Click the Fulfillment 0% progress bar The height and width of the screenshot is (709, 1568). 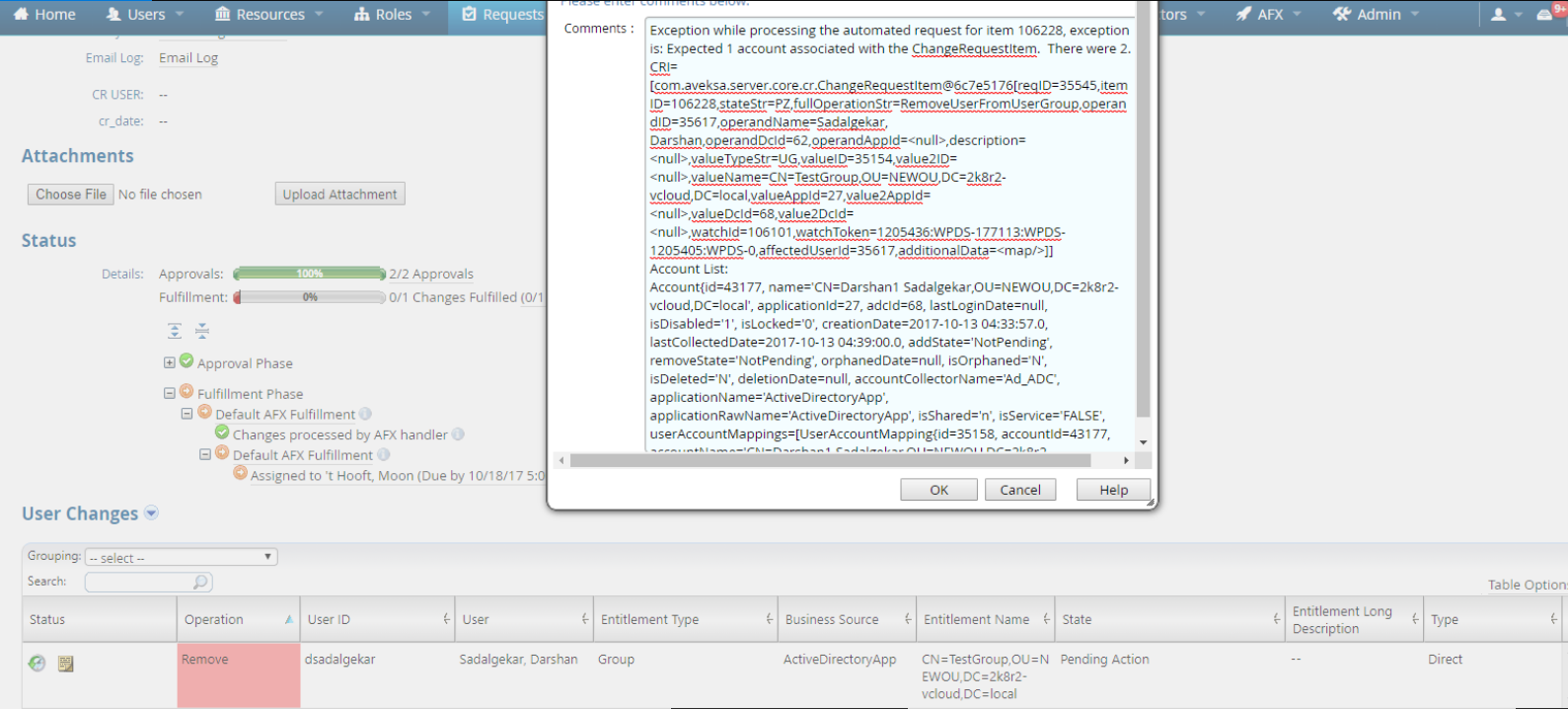click(x=310, y=297)
